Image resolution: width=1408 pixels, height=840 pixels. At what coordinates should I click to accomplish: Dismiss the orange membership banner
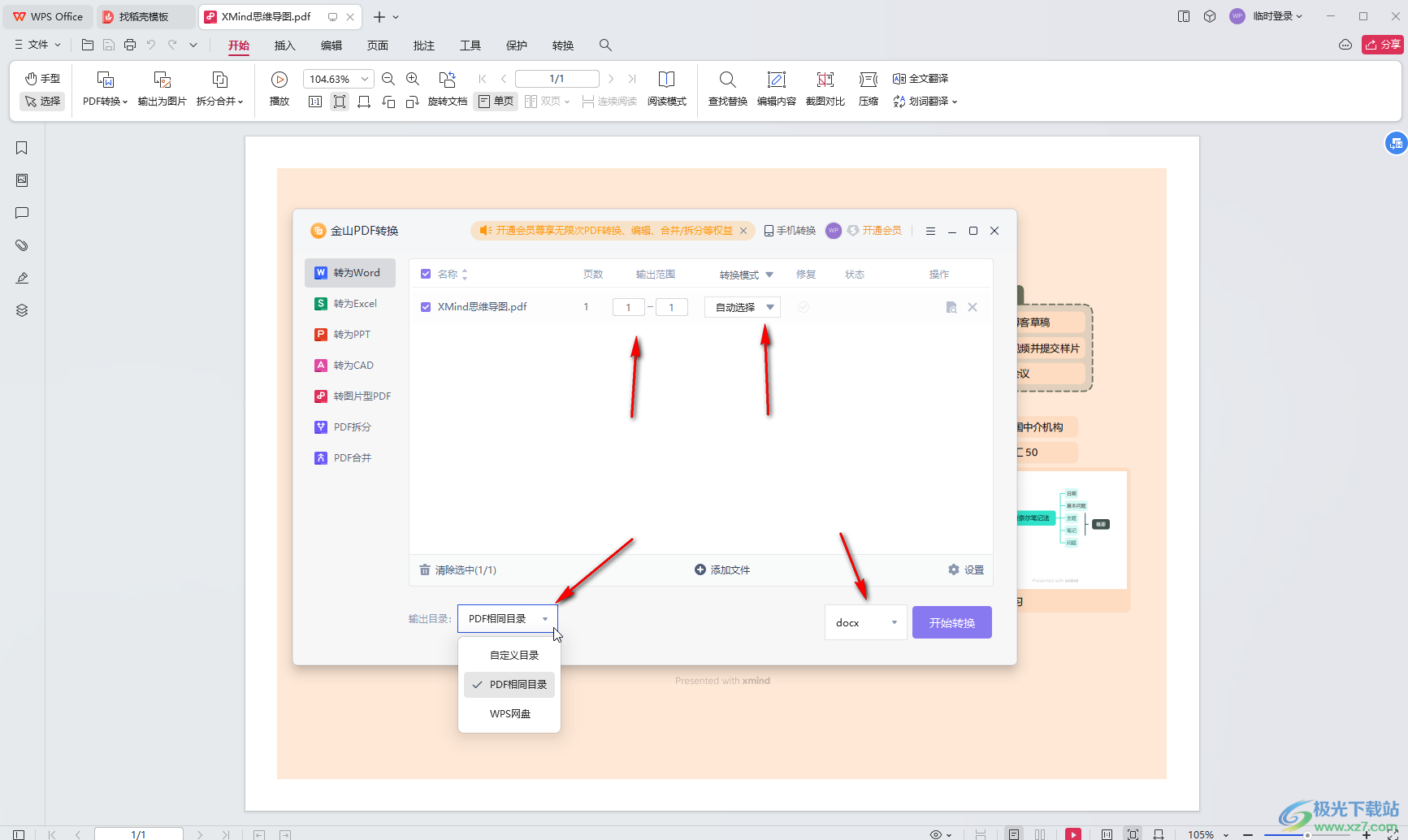[x=743, y=231]
